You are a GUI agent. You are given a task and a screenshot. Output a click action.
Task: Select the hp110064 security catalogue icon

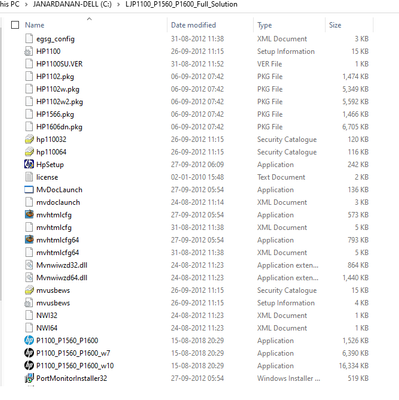(29, 152)
